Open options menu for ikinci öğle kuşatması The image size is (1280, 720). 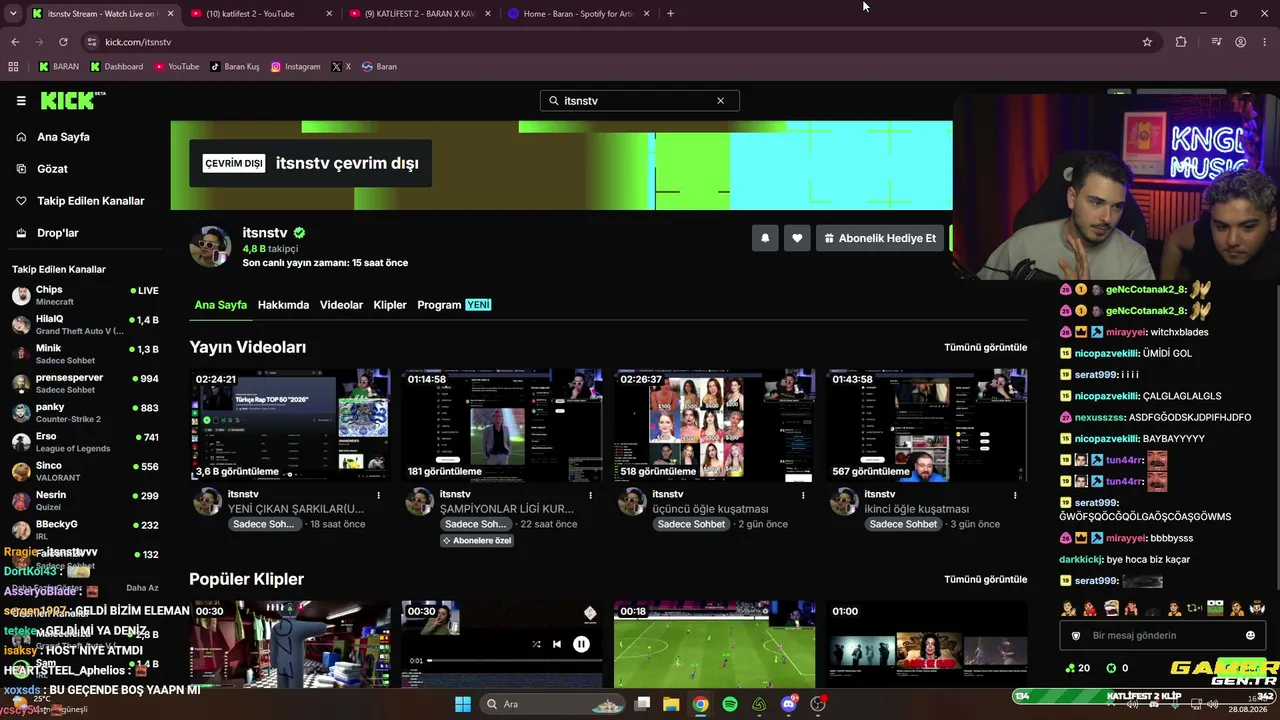point(1015,495)
